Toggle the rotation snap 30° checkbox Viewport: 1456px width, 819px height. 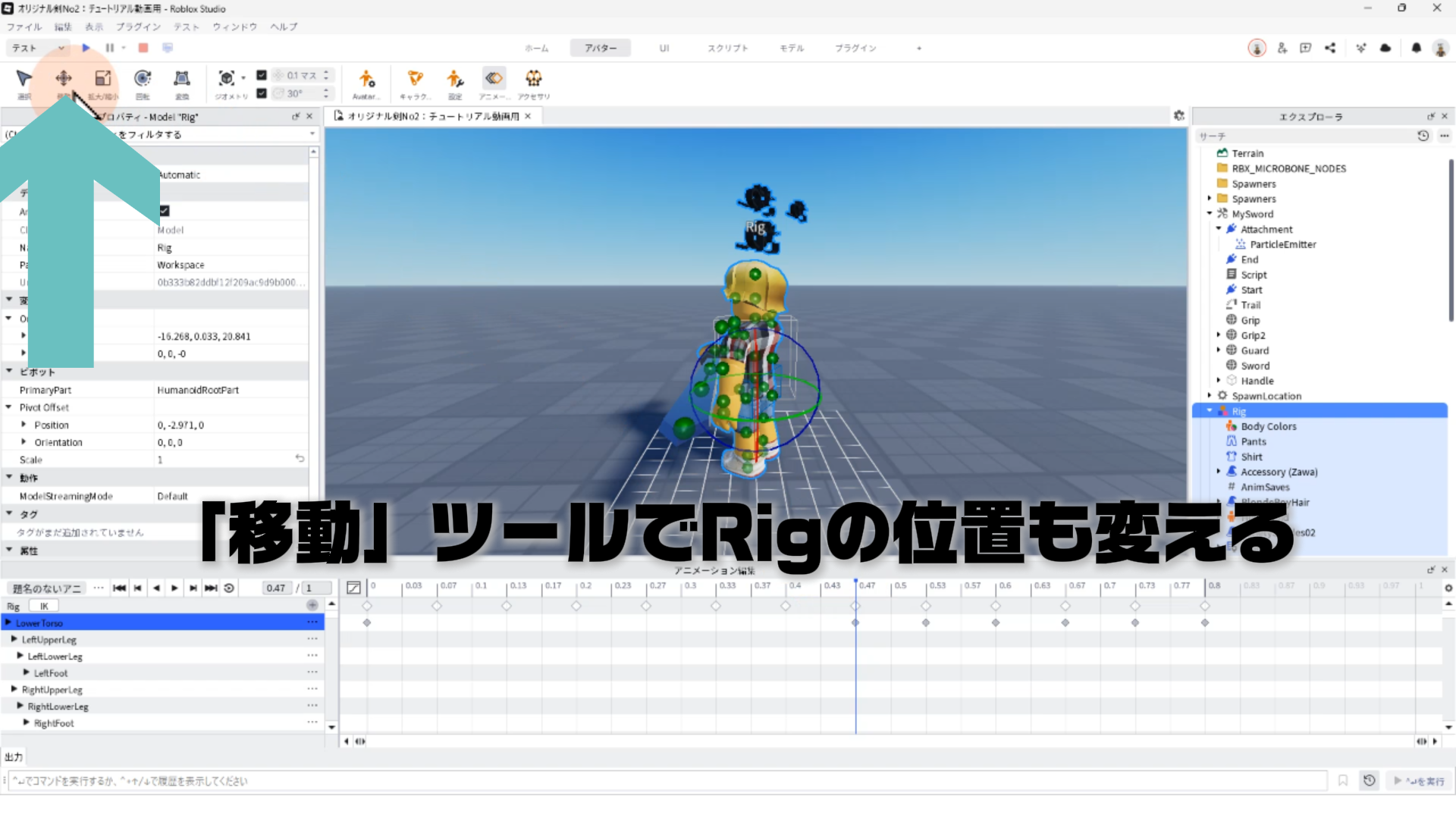pyautogui.click(x=262, y=93)
